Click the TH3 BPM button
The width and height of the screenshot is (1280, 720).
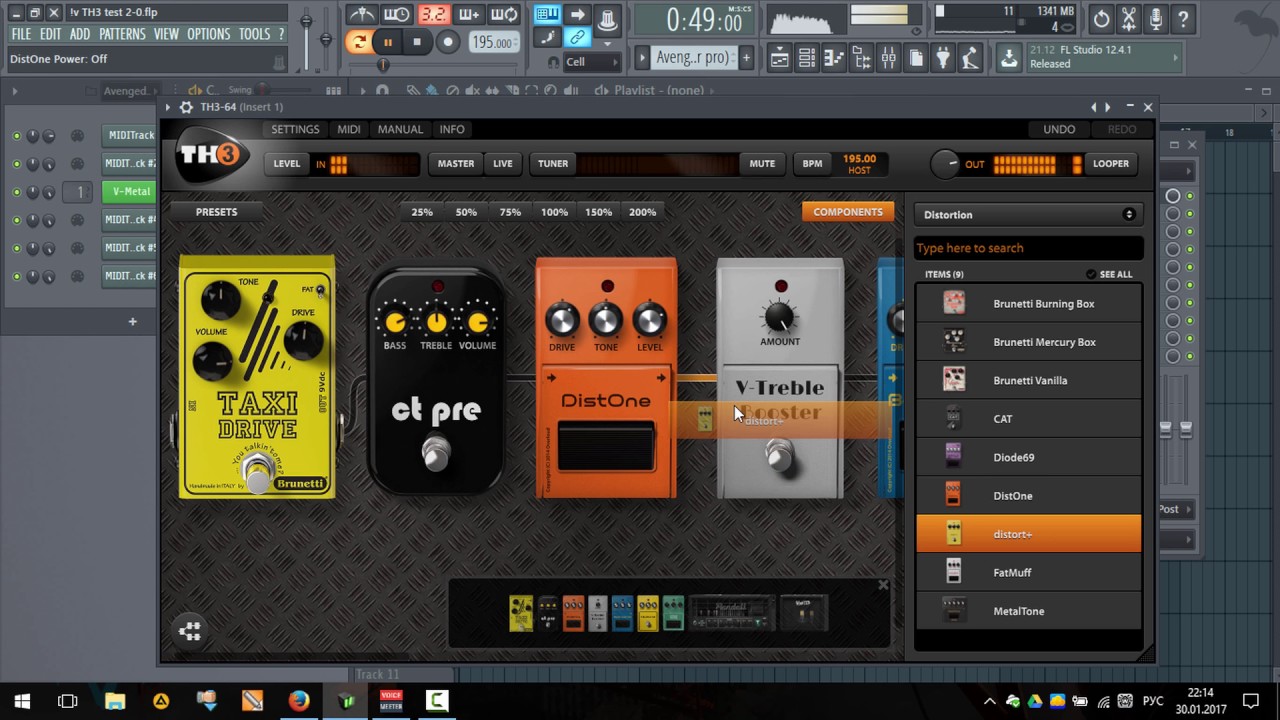click(812, 164)
